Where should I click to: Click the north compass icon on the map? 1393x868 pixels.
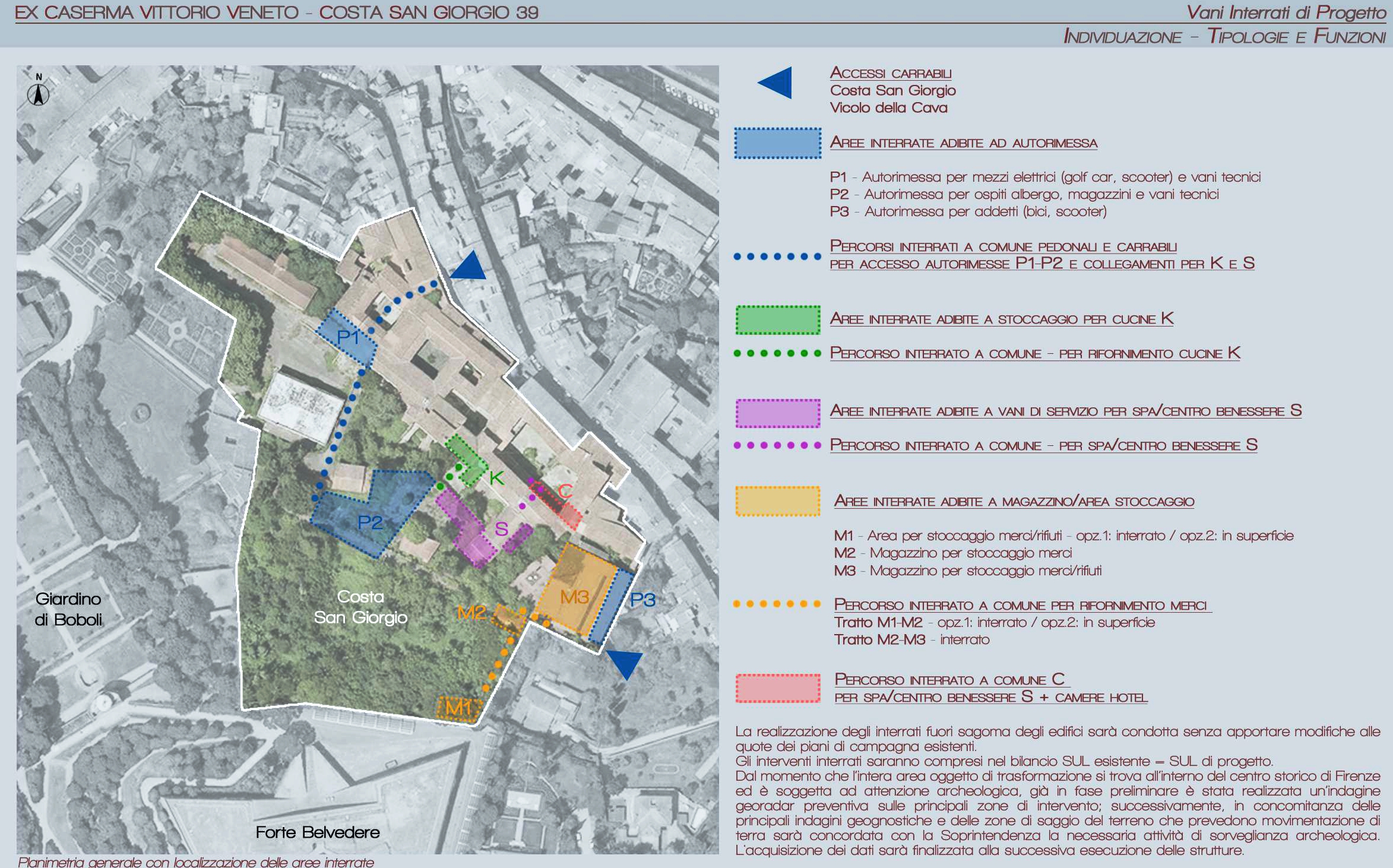39,90
